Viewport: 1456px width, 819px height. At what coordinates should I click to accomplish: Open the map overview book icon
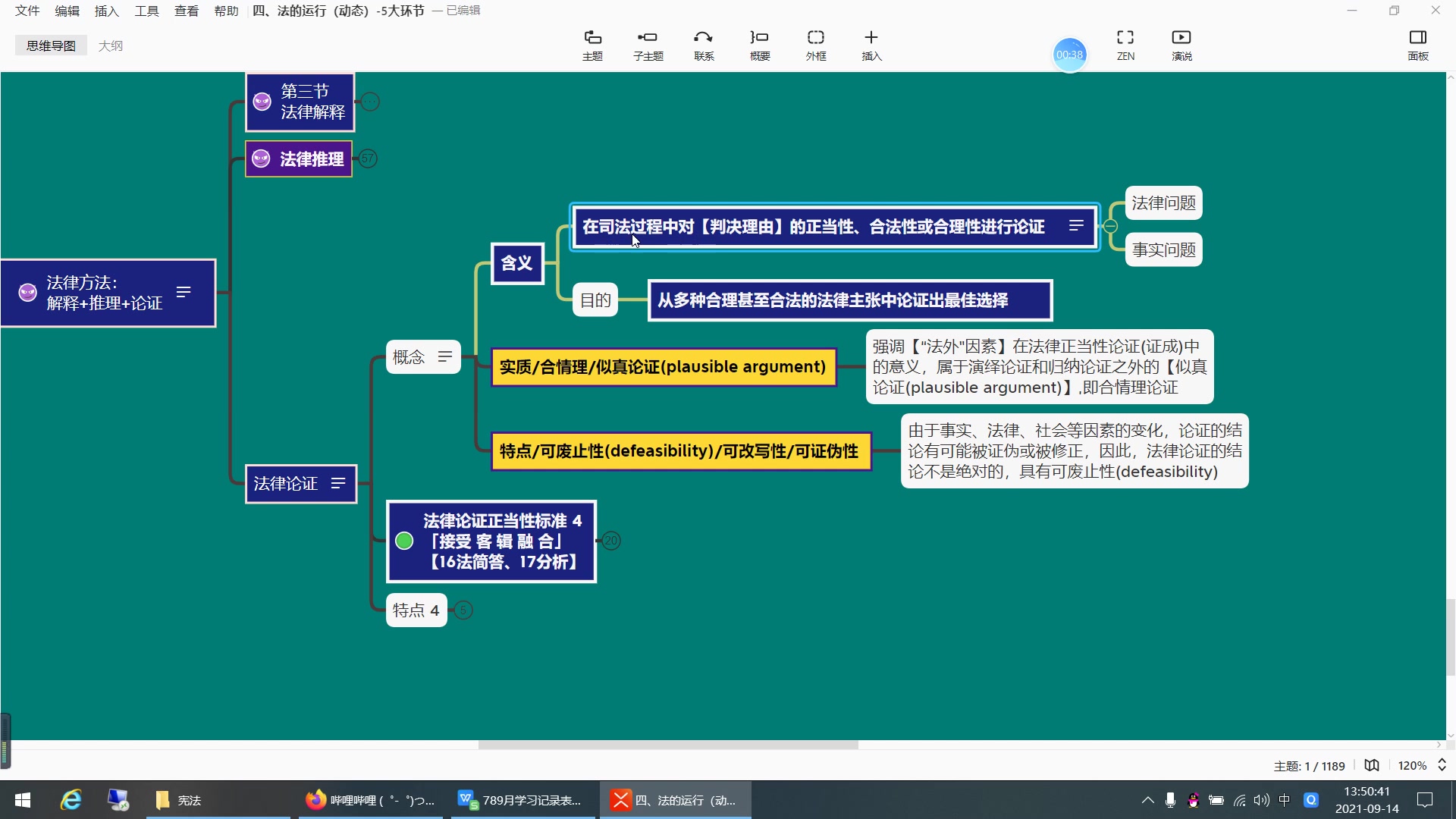click(1372, 765)
